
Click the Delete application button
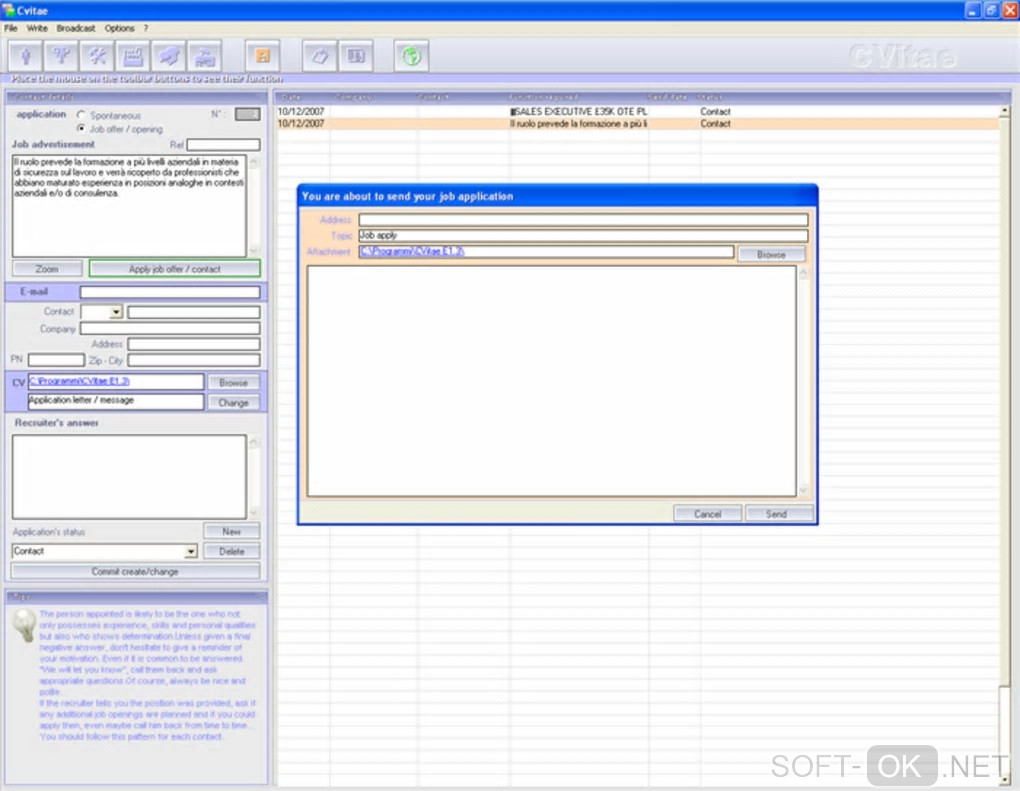[232, 551]
